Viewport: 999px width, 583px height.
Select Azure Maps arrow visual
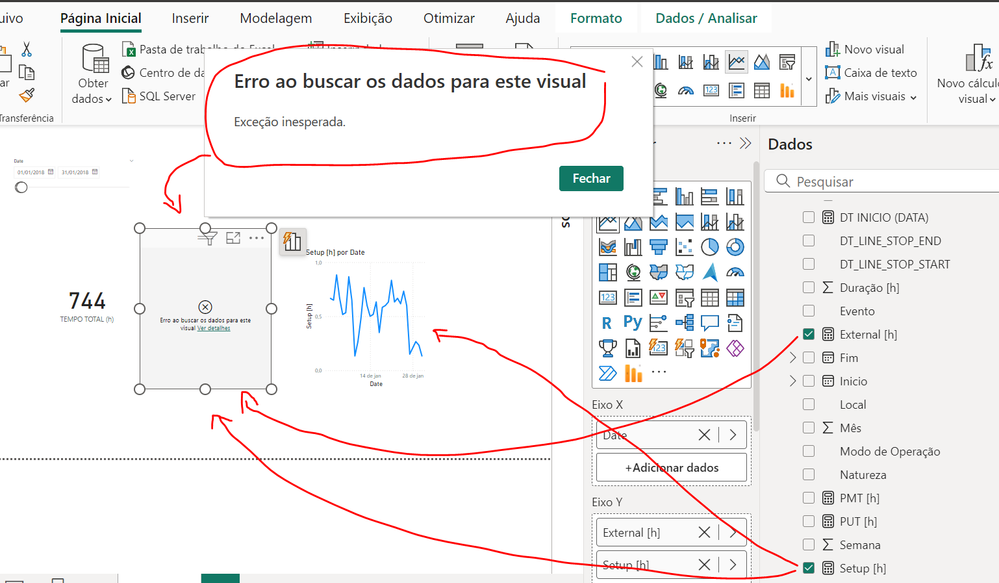[x=709, y=272]
